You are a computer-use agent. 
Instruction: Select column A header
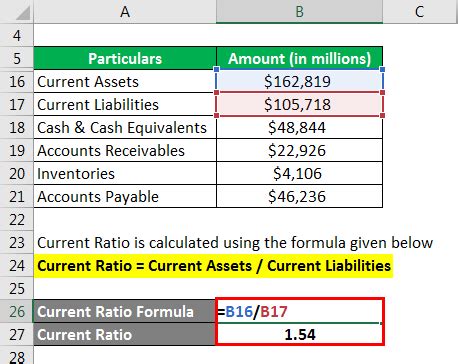tap(125, 12)
